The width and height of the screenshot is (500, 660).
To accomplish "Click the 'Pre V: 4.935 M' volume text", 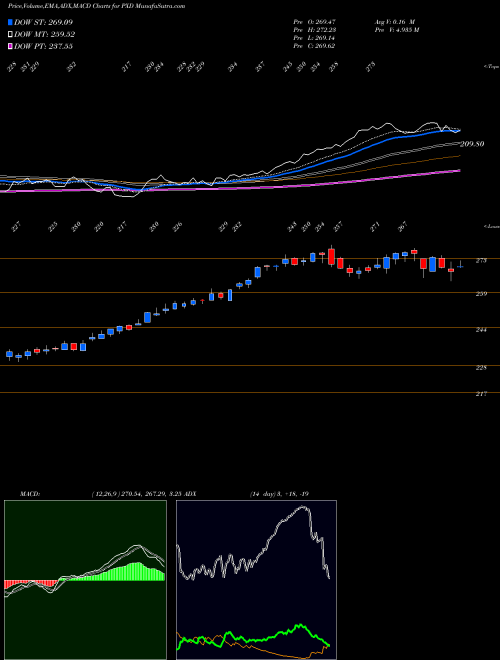I will (x=396, y=30).
